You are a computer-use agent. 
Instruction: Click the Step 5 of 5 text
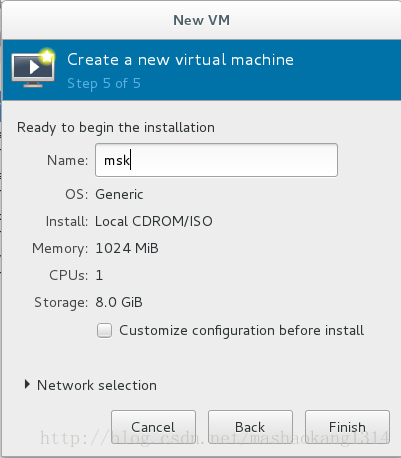click(x=104, y=83)
